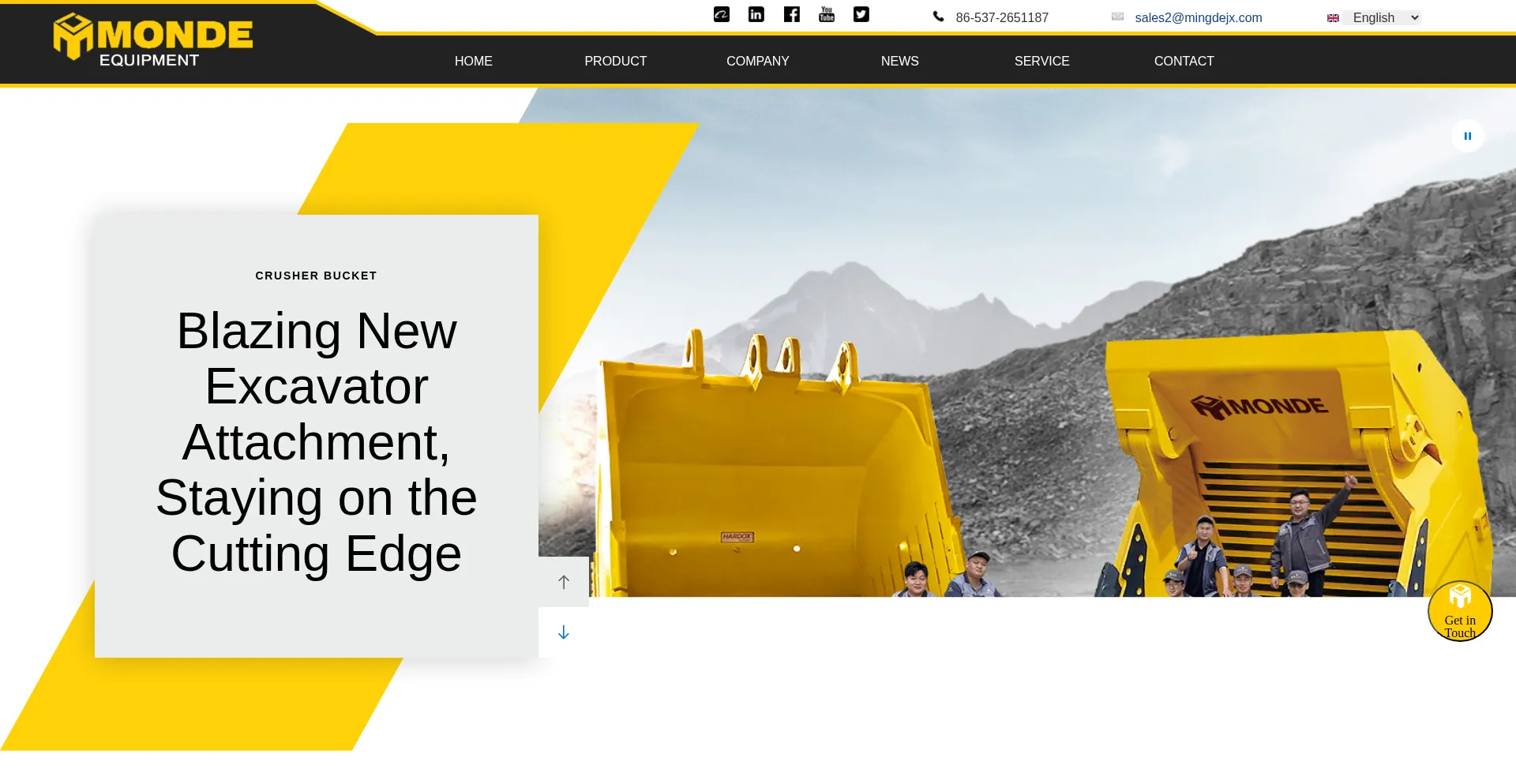Click the sales2@mingdejx.com email link
Screen dimensions: 1516x784
coord(1198,17)
